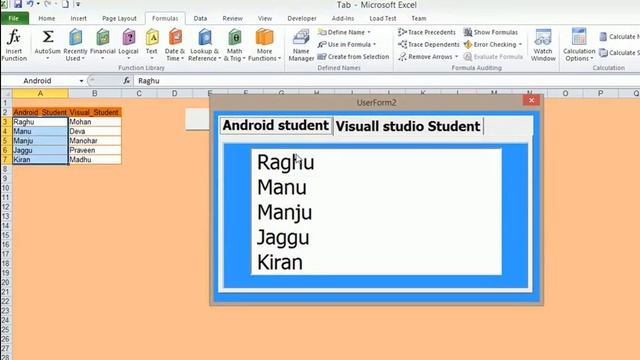640x360 pixels.
Task: Click Evaluate Formula
Action: (493, 56)
